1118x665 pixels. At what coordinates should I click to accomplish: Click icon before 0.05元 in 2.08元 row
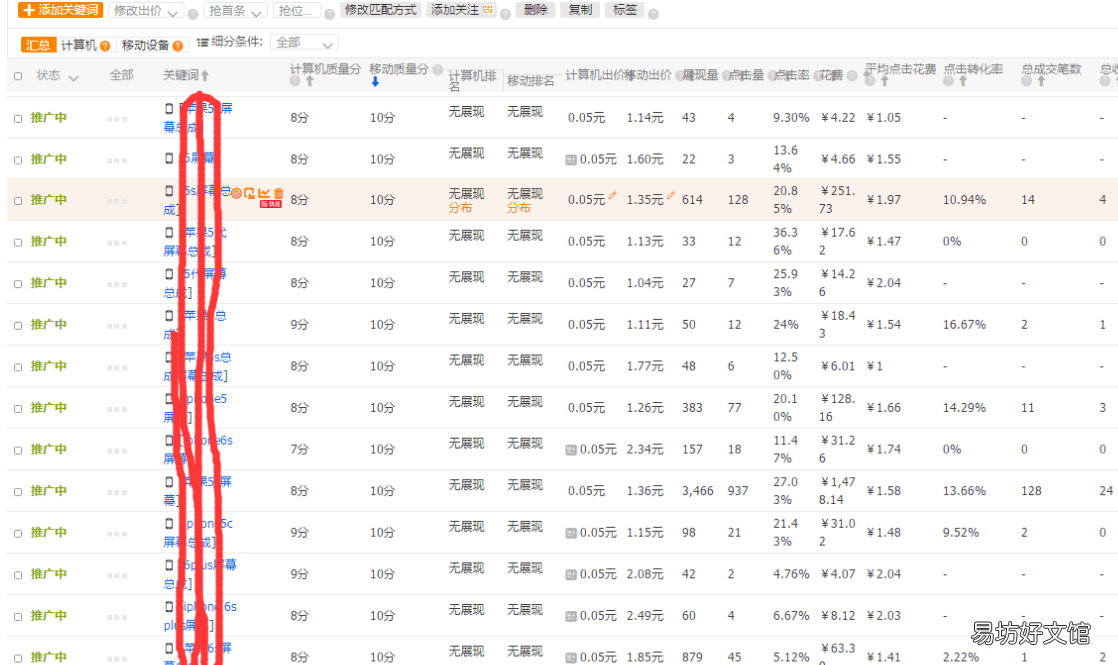(x=571, y=574)
